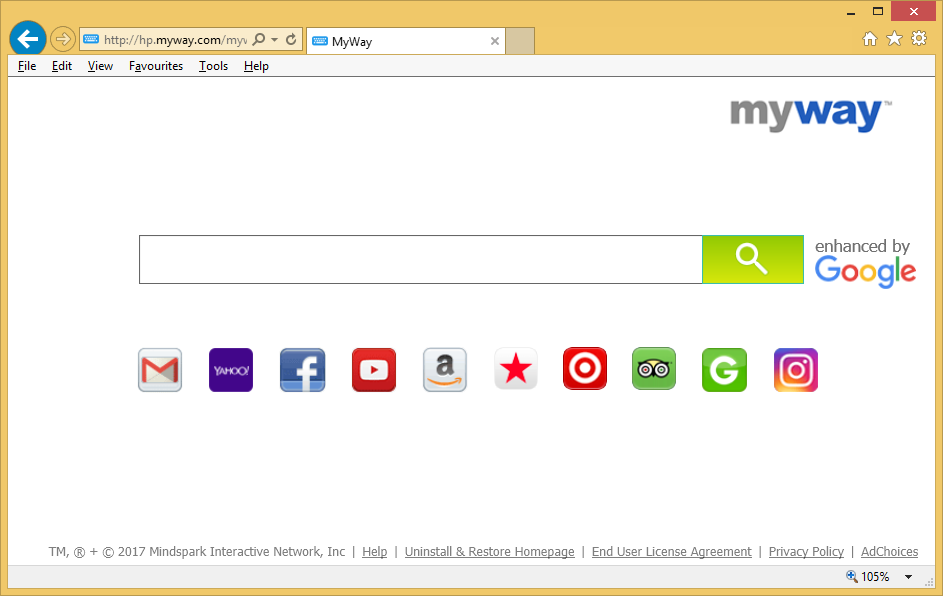Open the Yahoo shortcut icon

tap(231, 370)
